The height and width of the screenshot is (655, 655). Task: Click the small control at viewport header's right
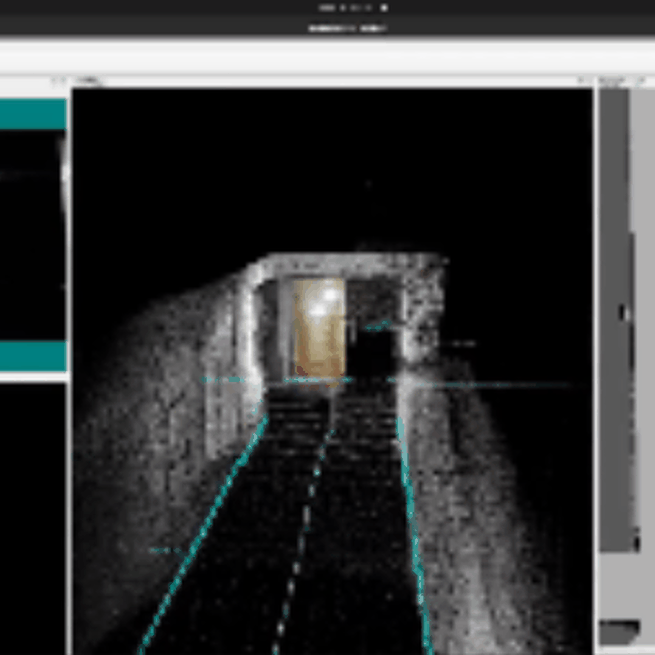click(583, 81)
